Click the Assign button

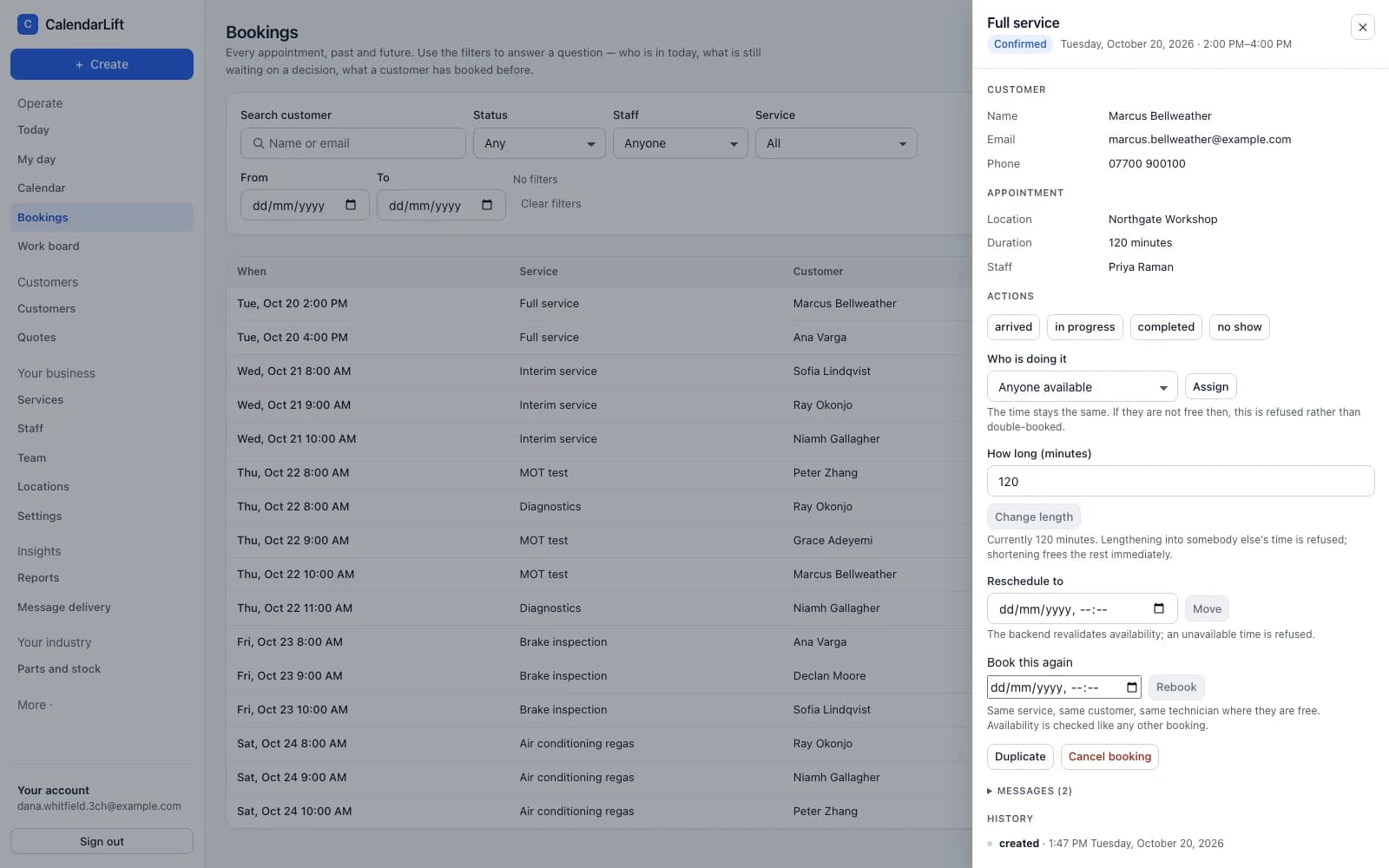[1210, 386]
